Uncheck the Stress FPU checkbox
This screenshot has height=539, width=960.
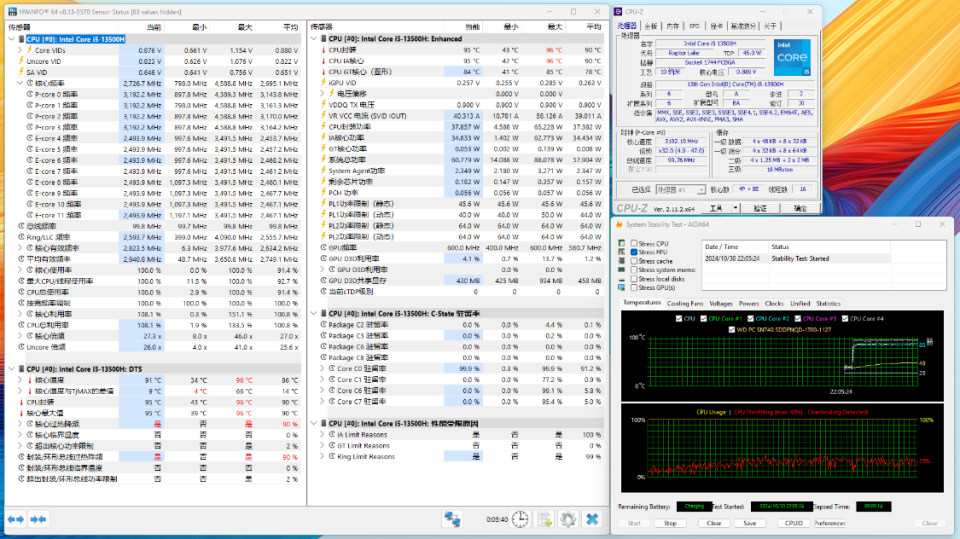(634, 252)
